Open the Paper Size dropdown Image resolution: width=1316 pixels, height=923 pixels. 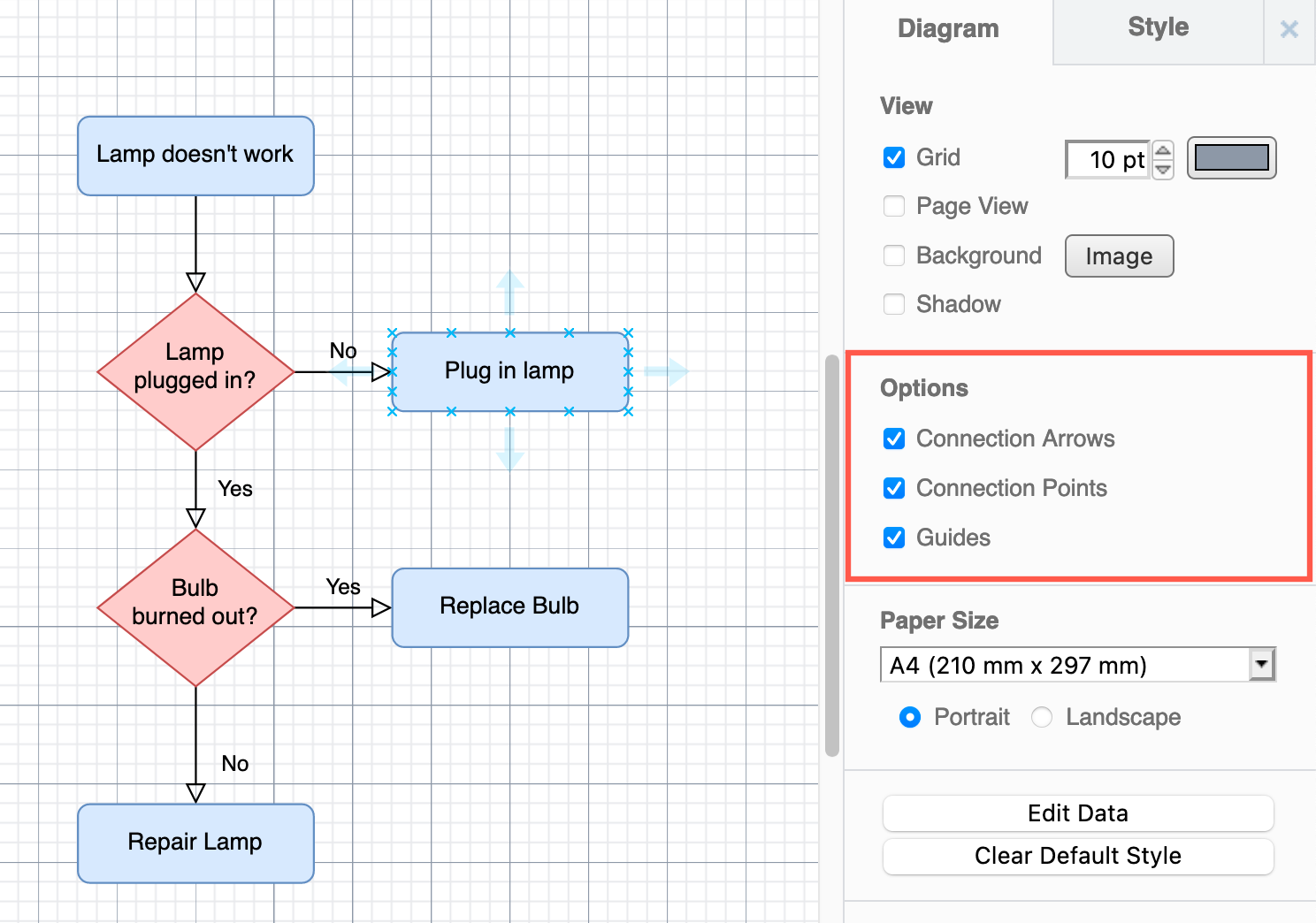(1262, 664)
